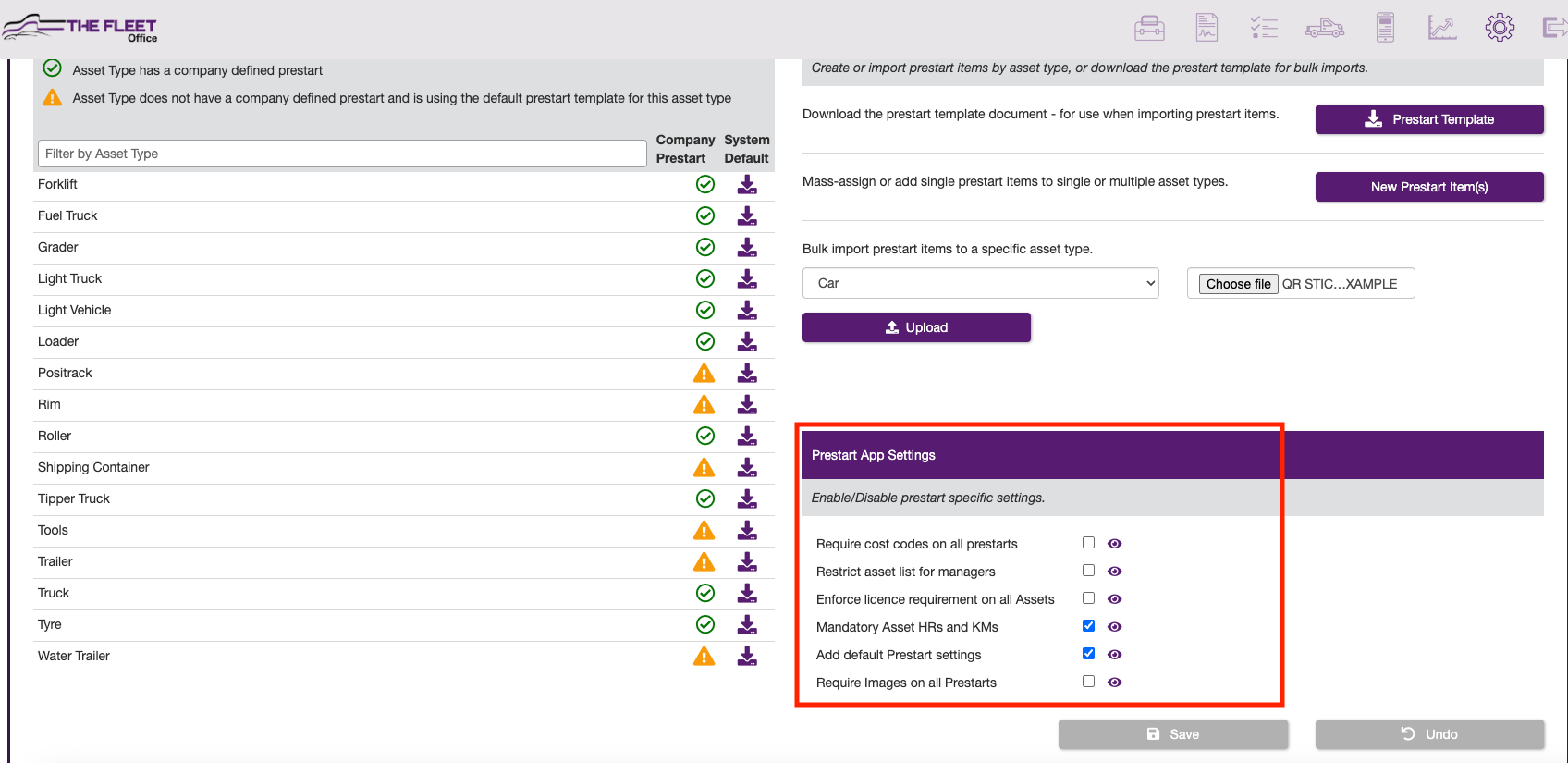Open the settings gear icon in header
1568x763 pixels.
tap(1500, 28)
